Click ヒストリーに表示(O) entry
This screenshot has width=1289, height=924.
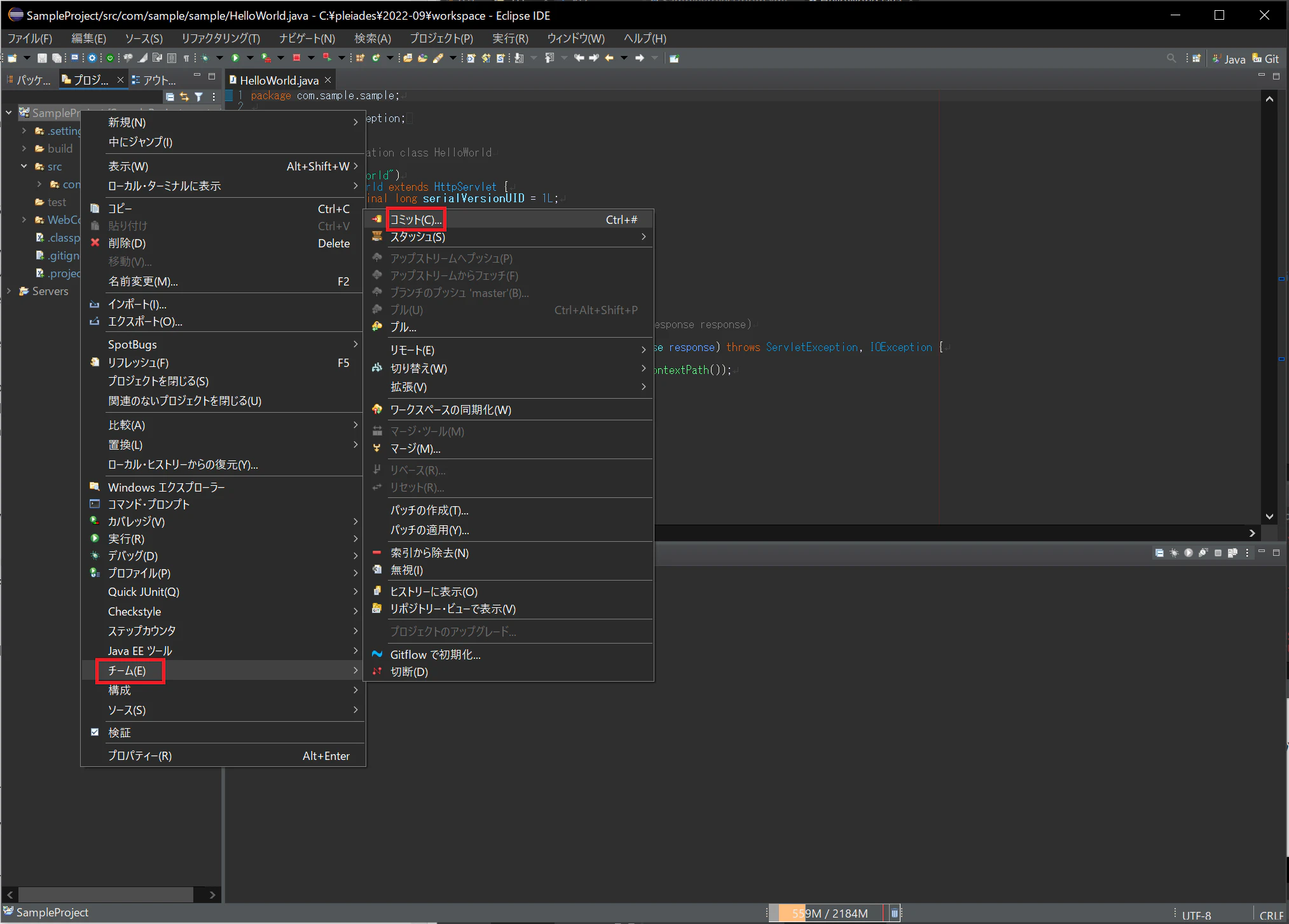coord(509,591)
